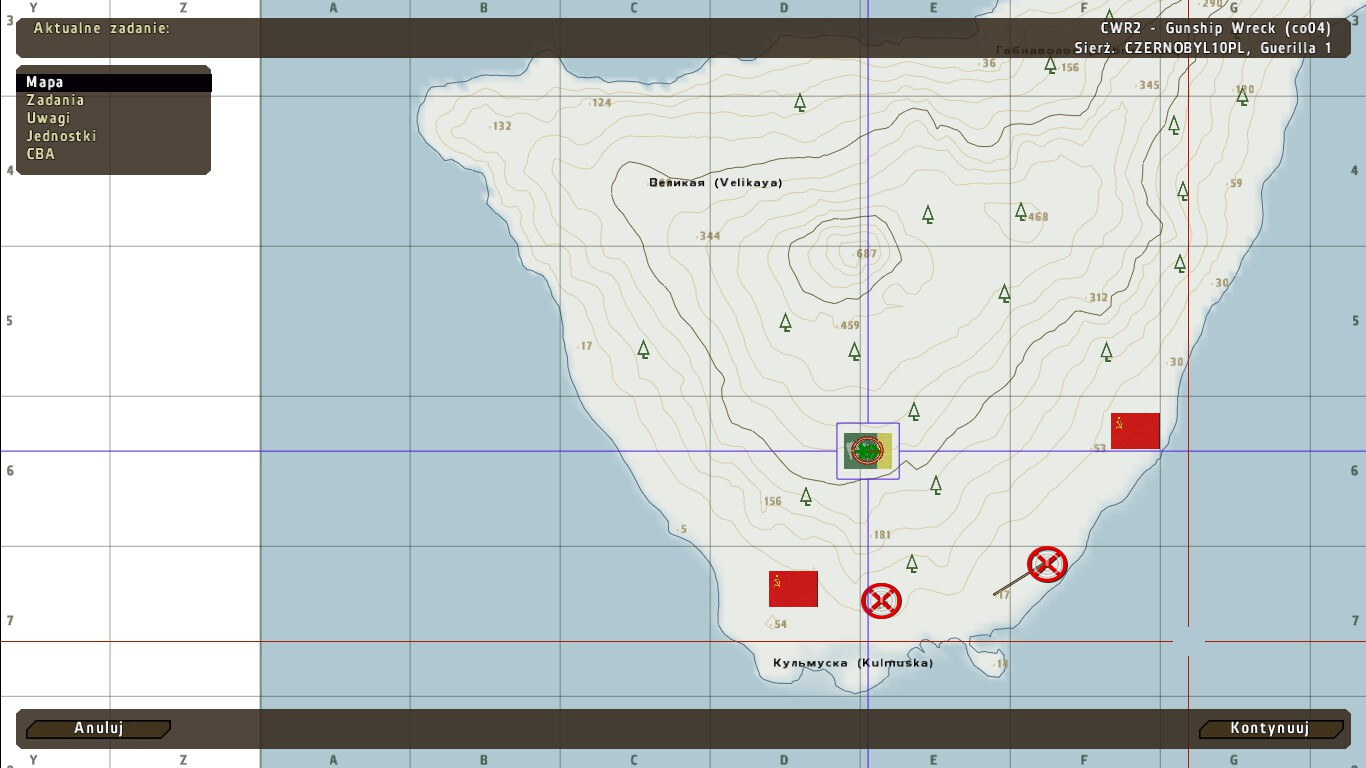
Task: Click the tree icon just below hill 181
Action: point(911,563)
